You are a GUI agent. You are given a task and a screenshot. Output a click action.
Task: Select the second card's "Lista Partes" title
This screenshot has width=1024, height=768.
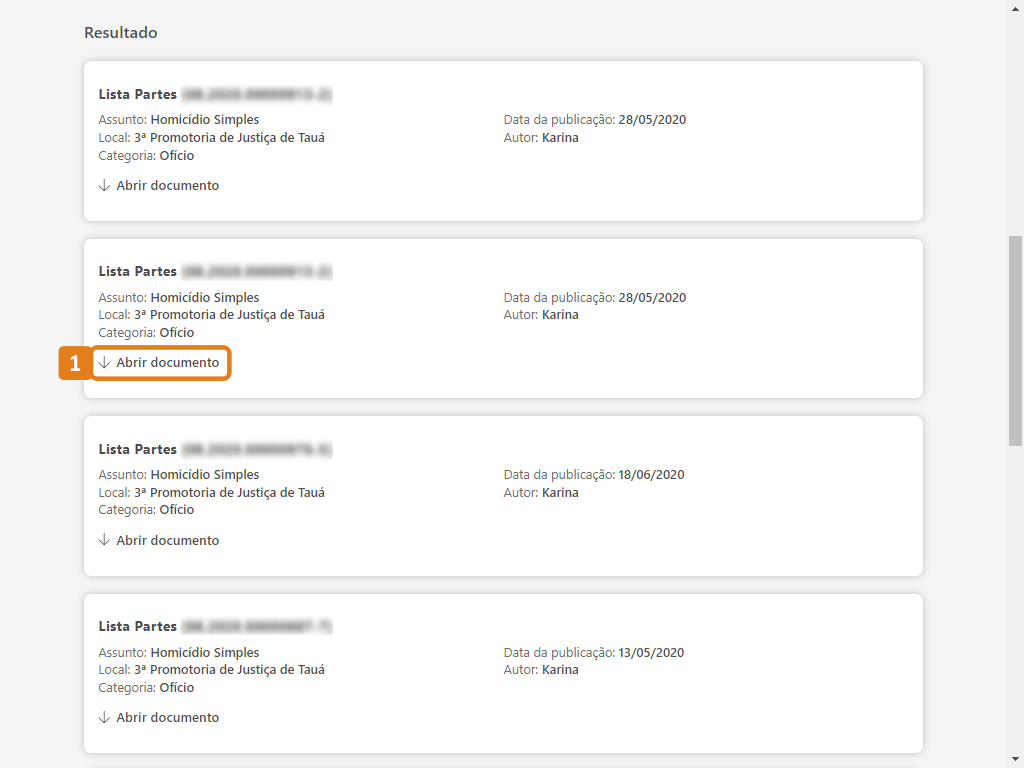[137, 272]
